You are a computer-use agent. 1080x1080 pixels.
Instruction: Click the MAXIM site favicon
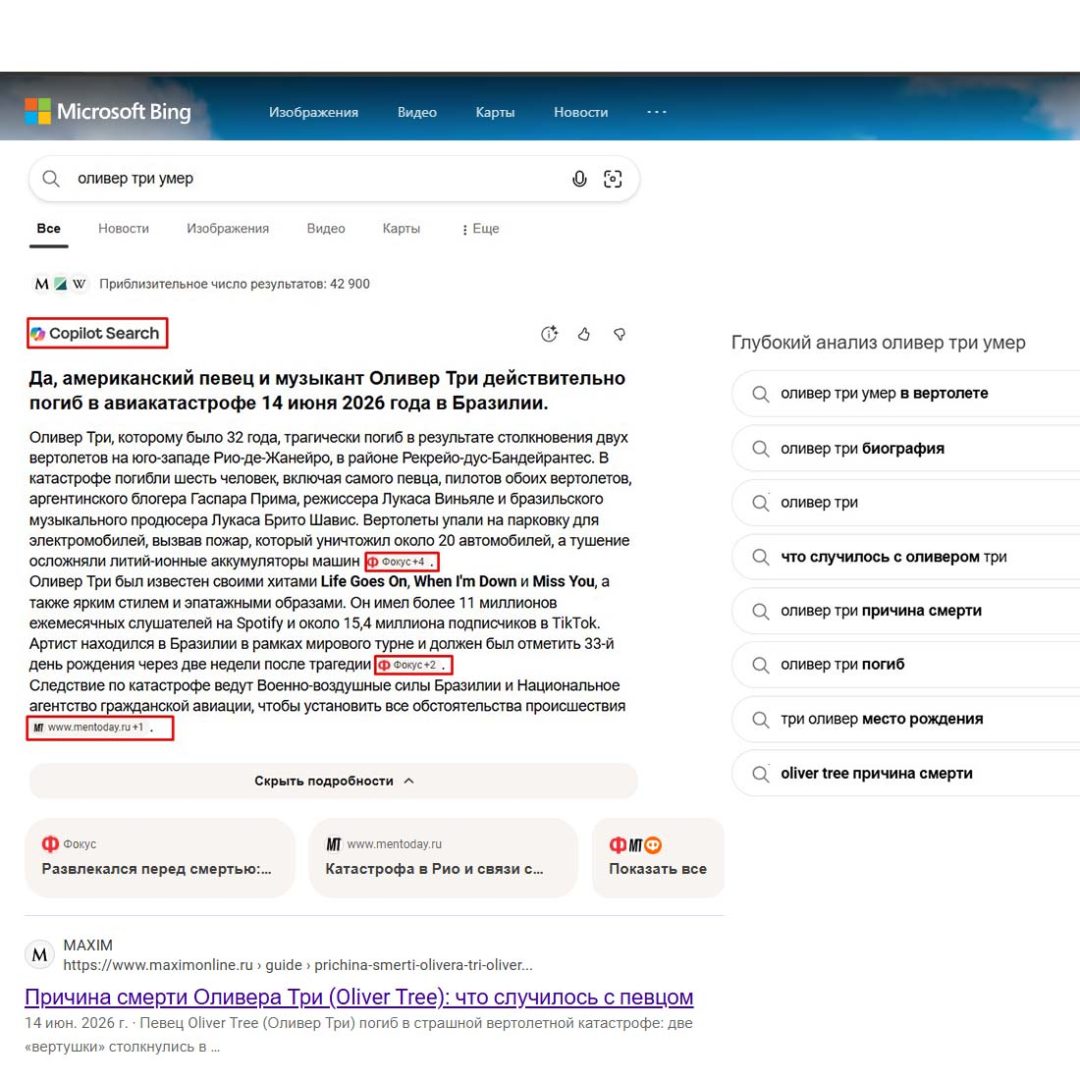click(x=40, y=955)
